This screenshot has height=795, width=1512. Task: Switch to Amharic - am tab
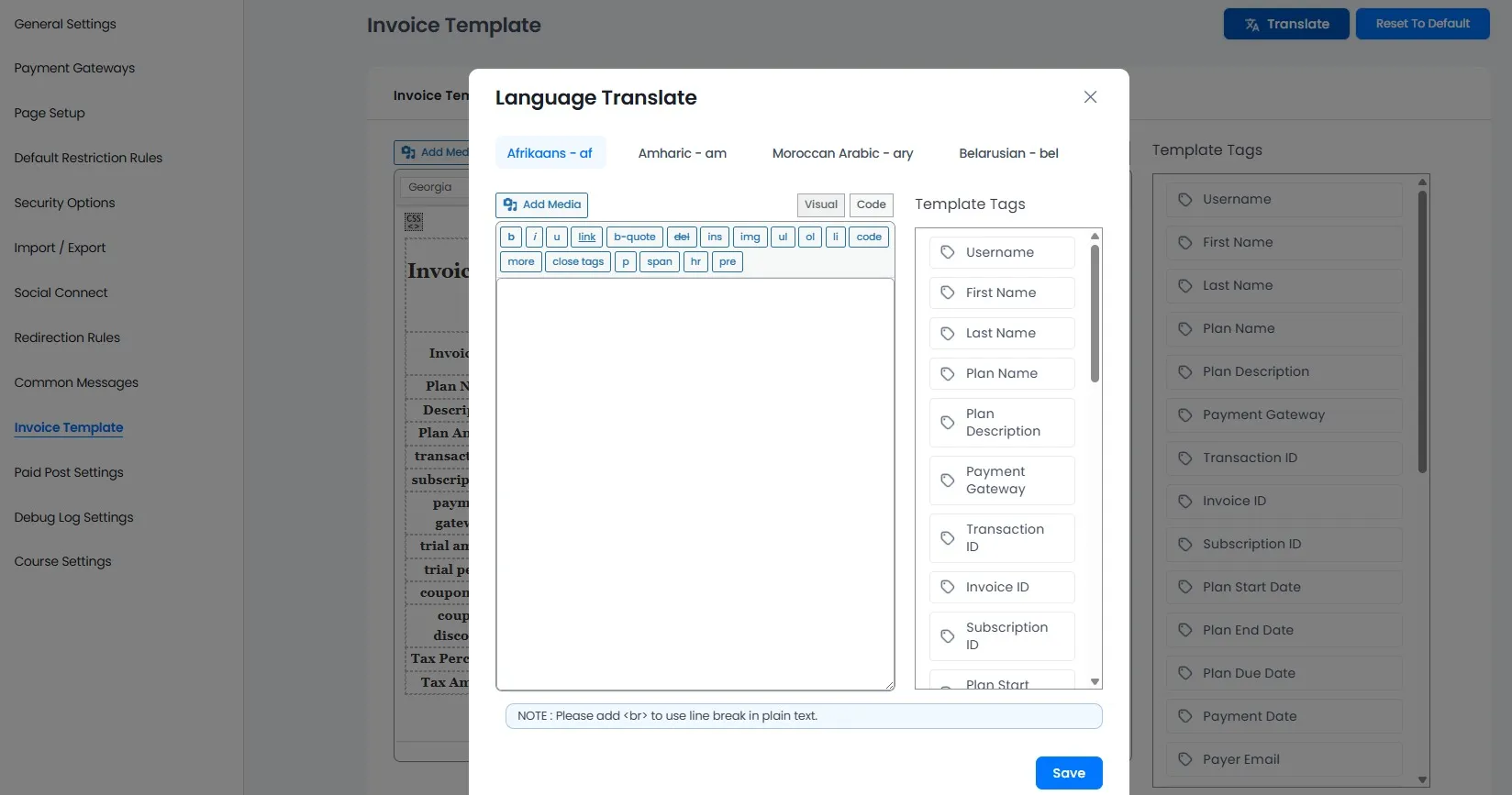pyautogui.click(x=683, y=153)
